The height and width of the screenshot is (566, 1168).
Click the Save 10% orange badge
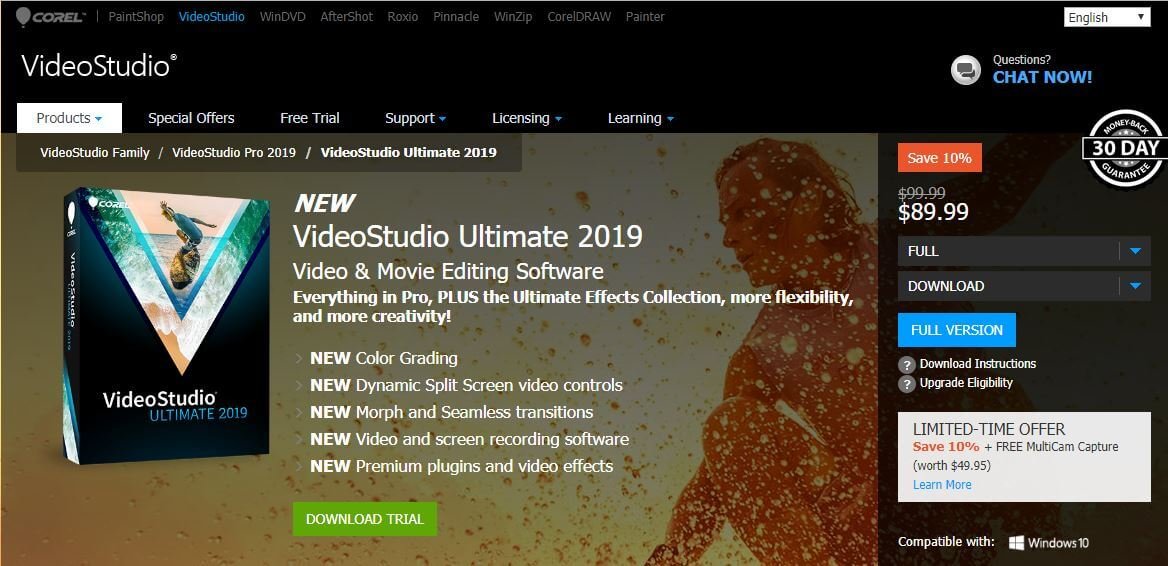pos(939,158)
